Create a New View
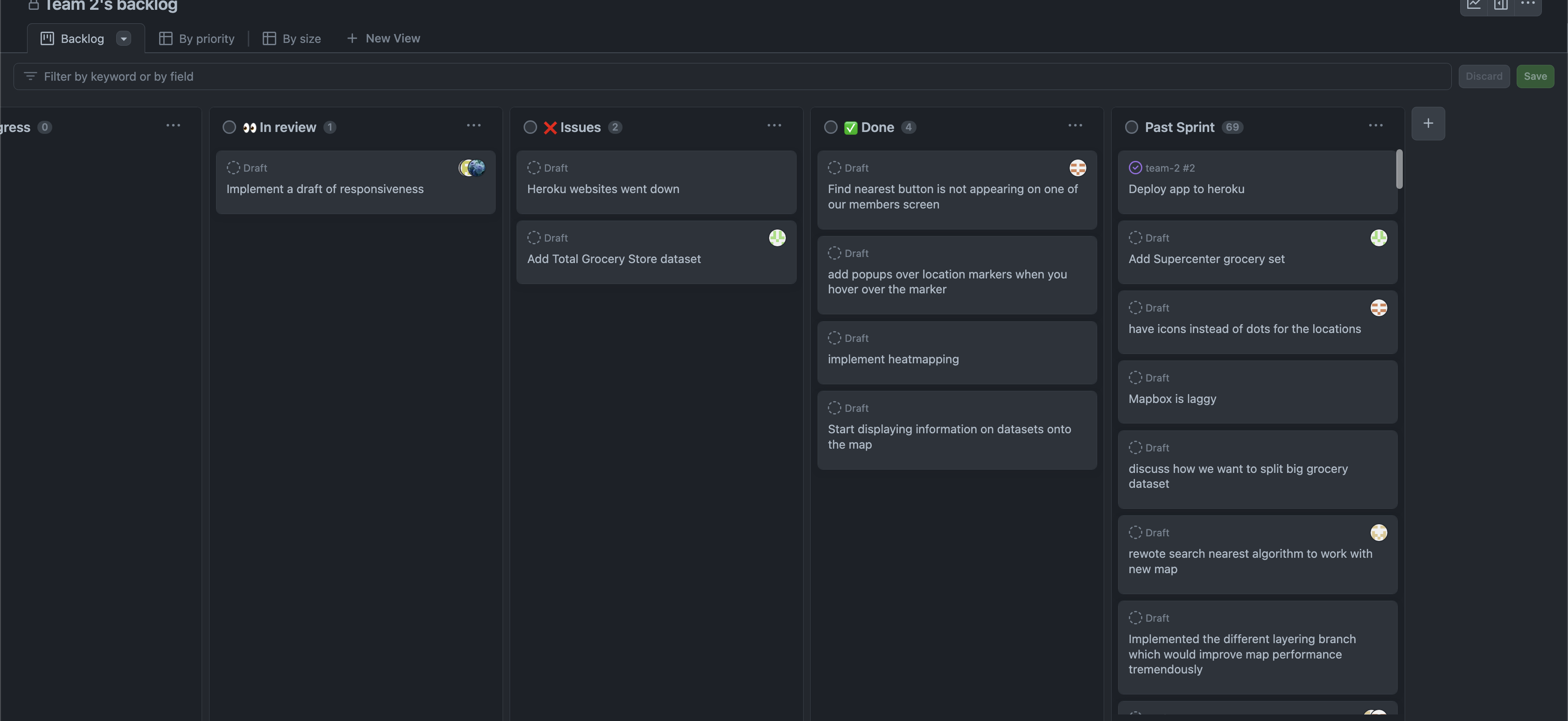Viewport: 1568px width, 721px height. click(x=384, y=38)
